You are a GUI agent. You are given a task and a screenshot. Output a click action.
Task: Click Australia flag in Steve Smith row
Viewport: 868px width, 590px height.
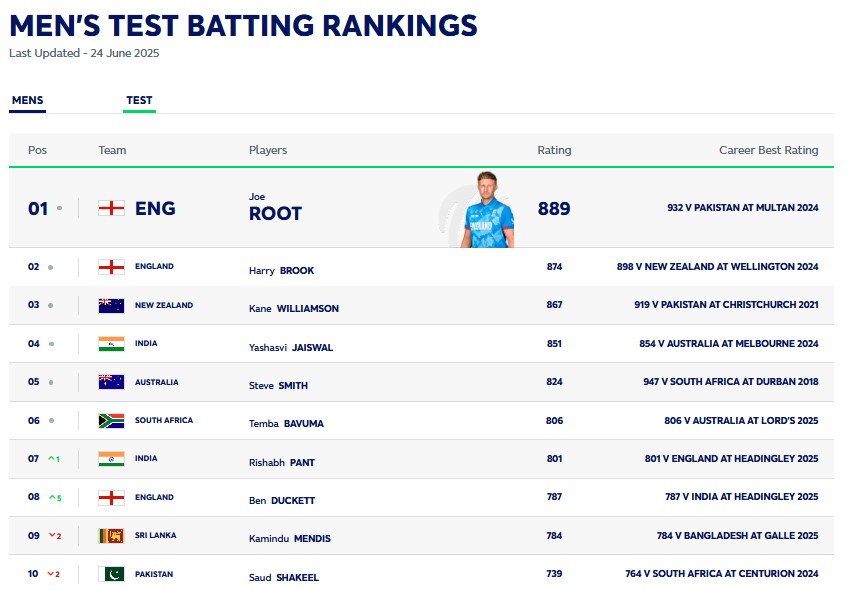111,382
